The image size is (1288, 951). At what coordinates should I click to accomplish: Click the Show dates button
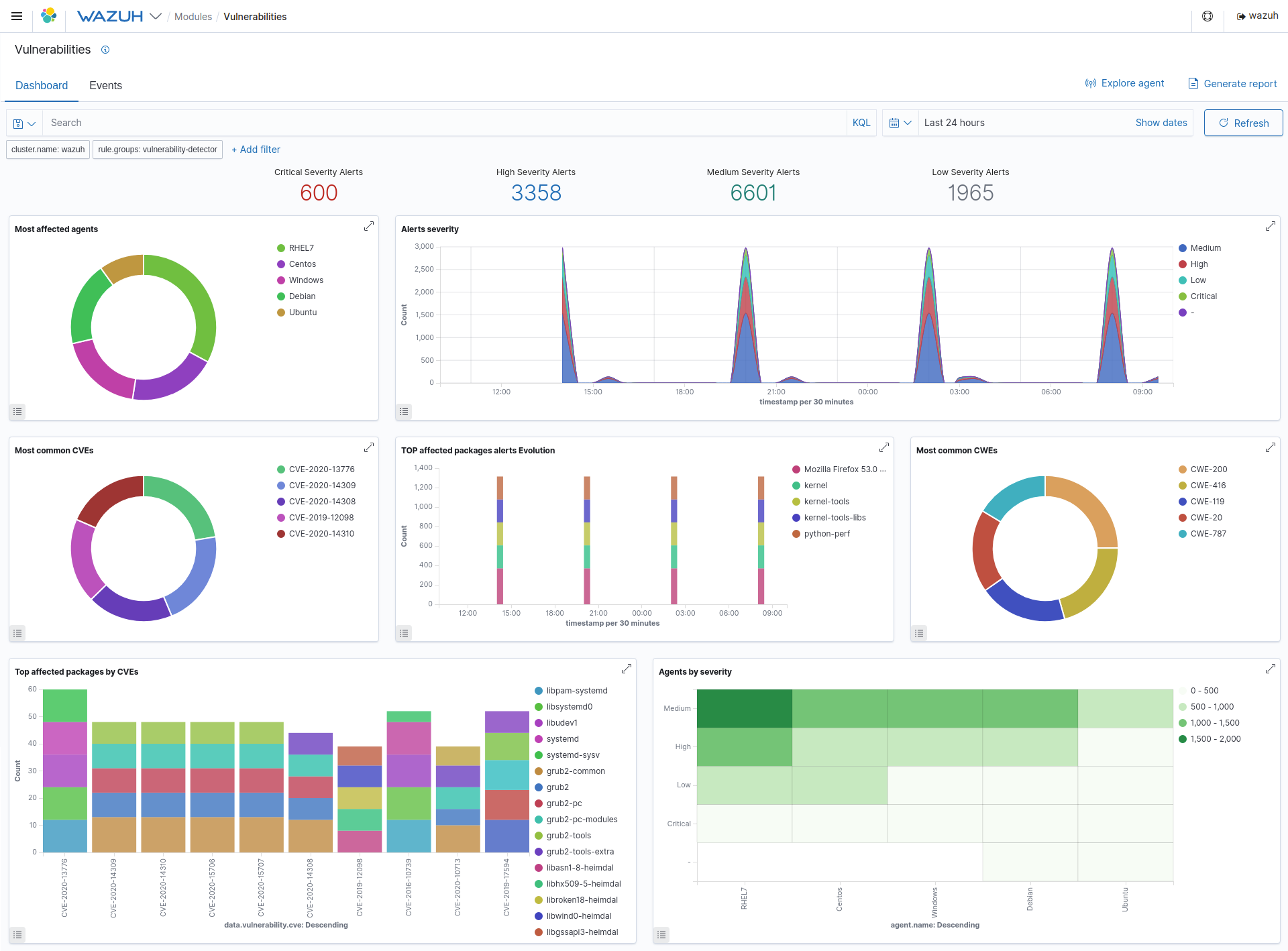(1160, 123)
